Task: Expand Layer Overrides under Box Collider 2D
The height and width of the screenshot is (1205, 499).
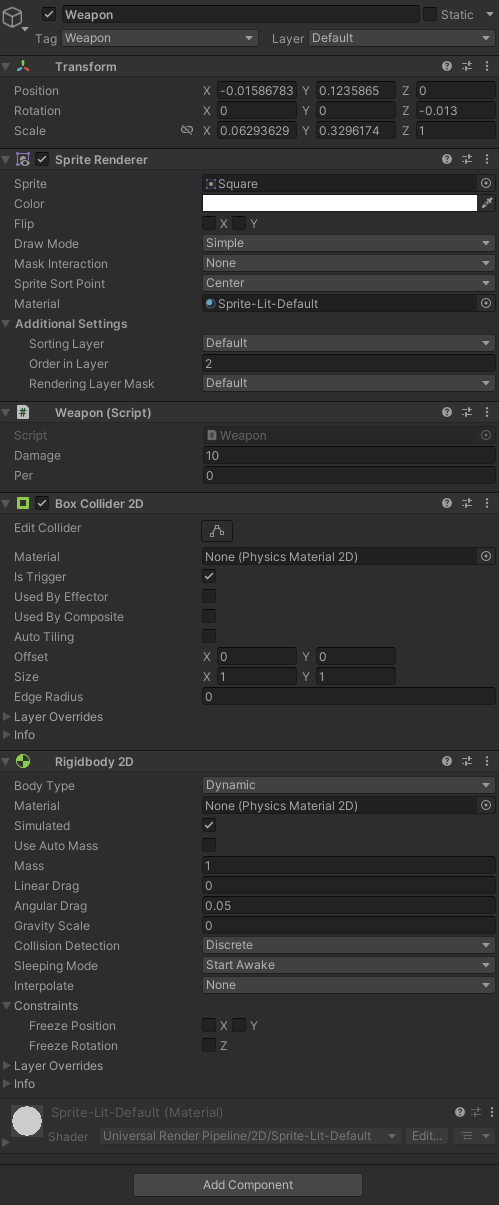Action: pyautogui.click(x=58, y=716)
